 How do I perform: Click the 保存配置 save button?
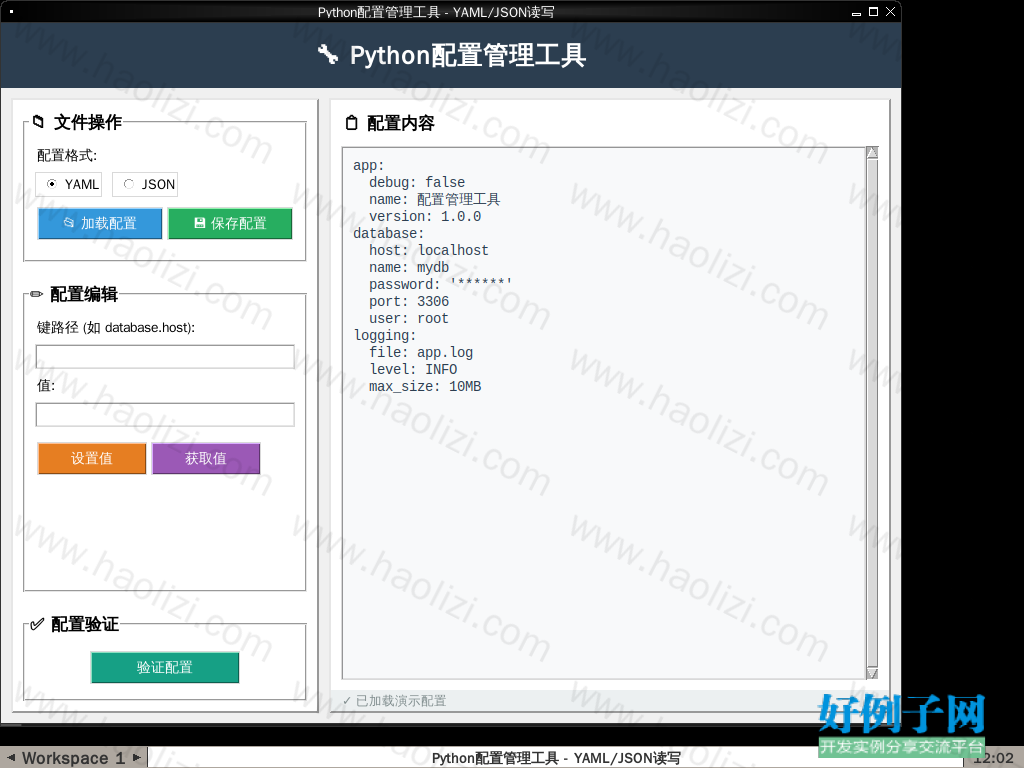[x=230, y=223]
